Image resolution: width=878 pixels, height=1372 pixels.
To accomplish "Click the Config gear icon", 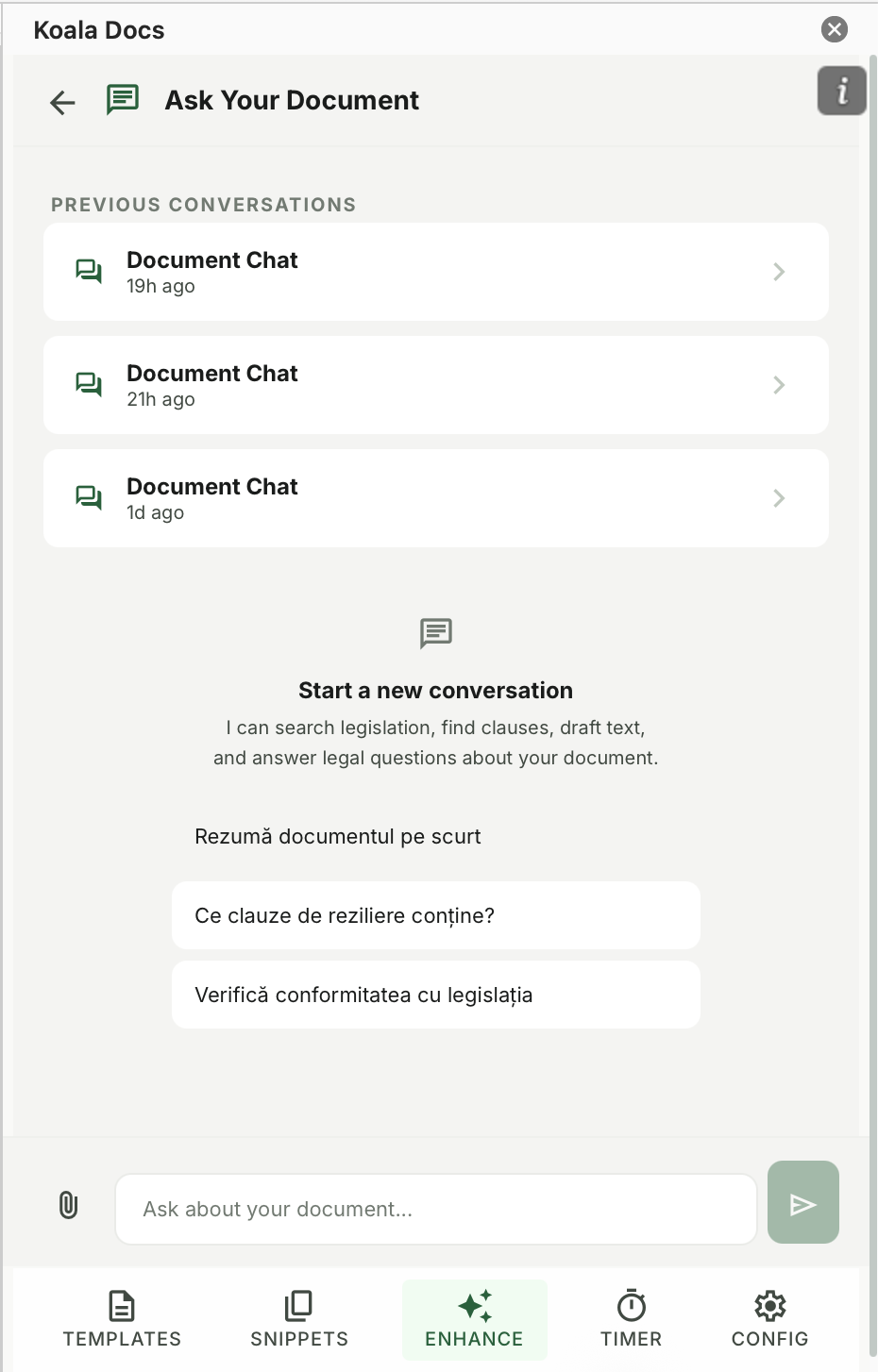I will [x=769, y=1306].
